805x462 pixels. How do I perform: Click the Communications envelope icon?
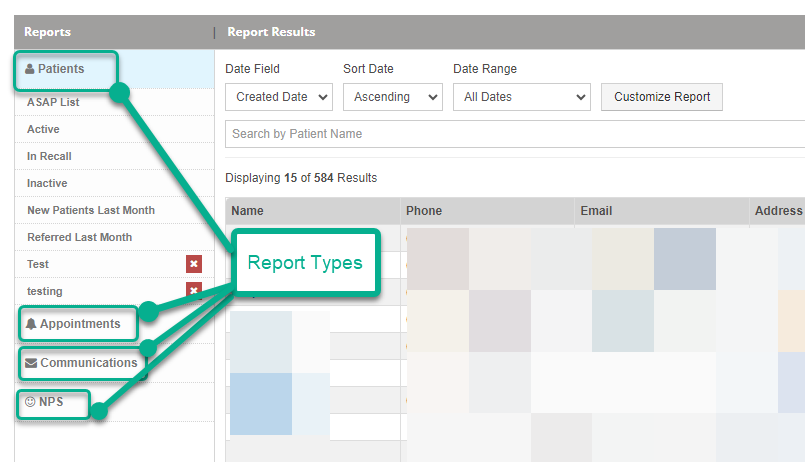click(x=31, y=363)
